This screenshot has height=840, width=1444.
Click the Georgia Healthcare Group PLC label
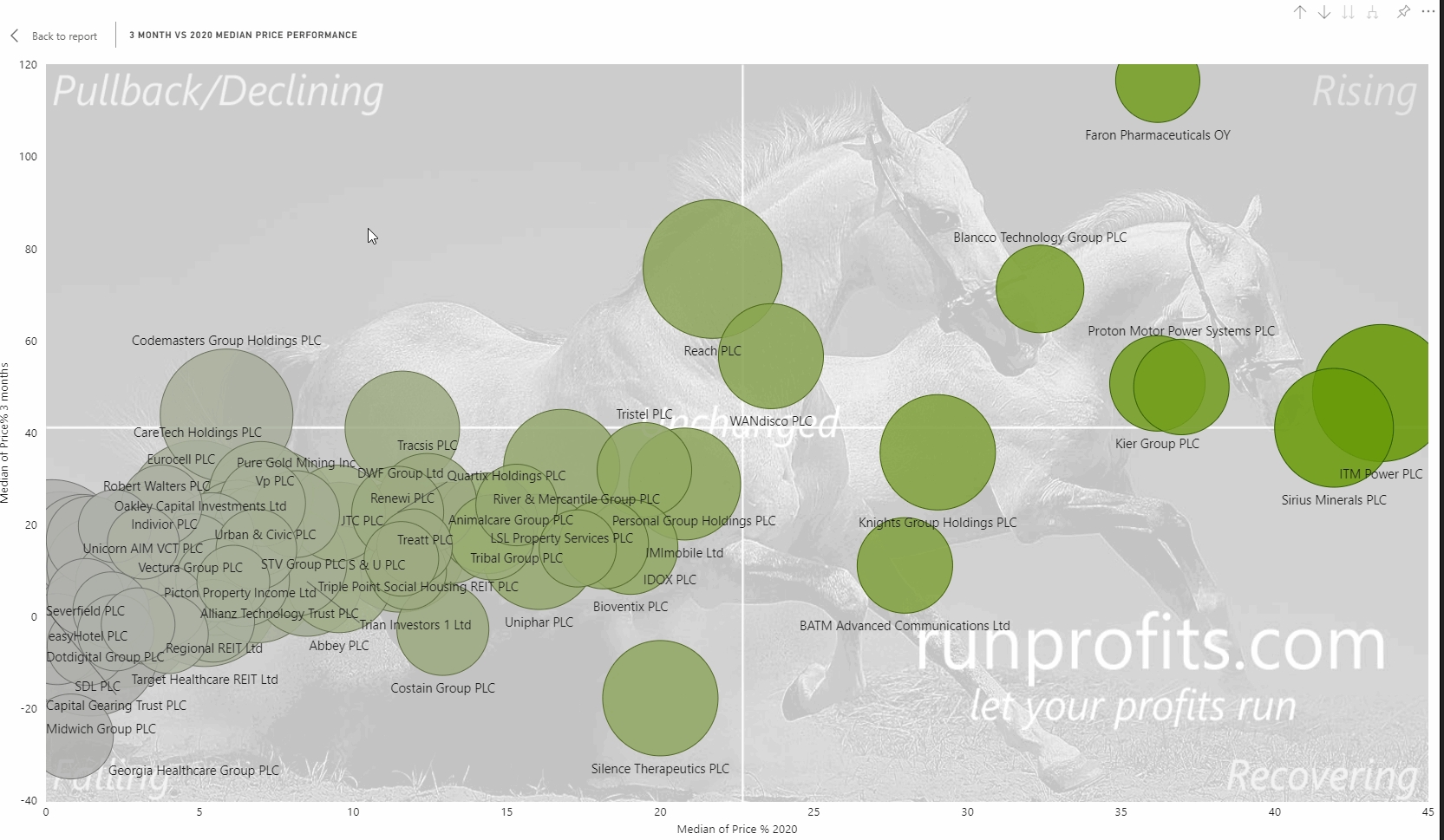(193, 771)
